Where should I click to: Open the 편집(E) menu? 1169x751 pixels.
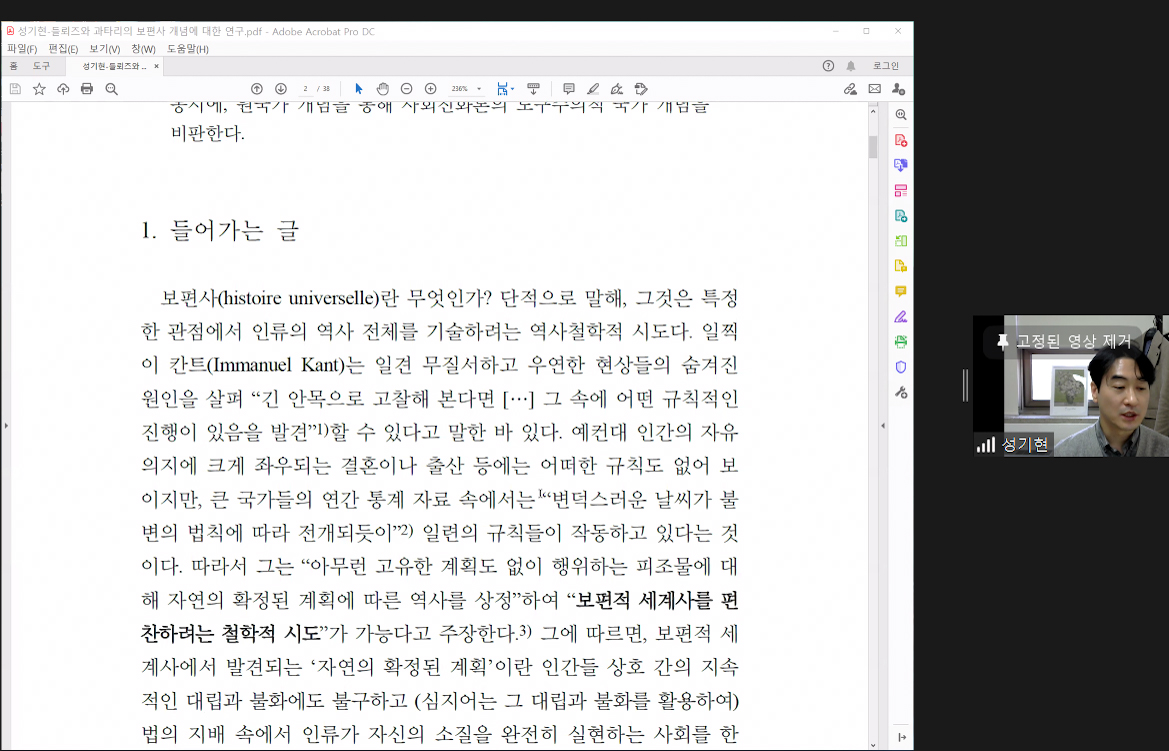[63, 48]
